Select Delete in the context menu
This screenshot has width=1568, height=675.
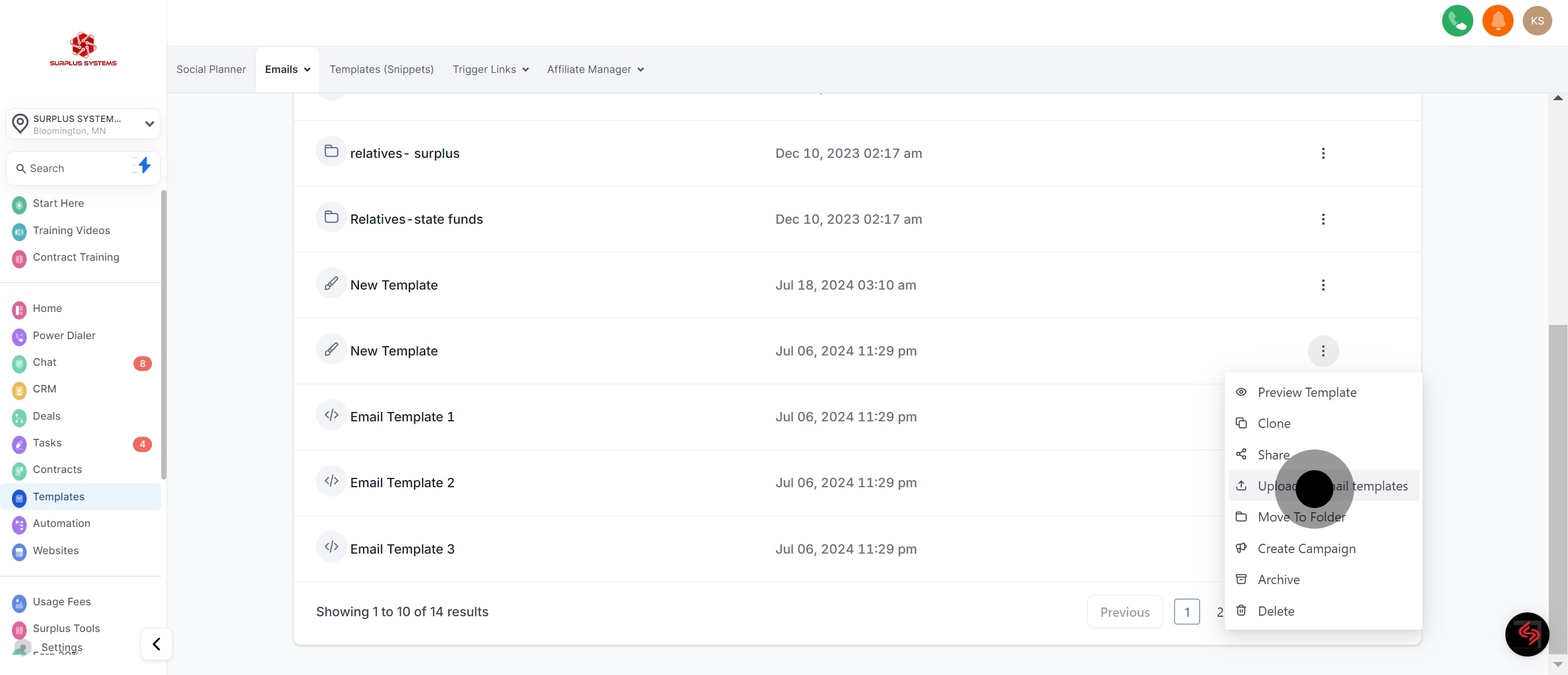point(1324,612)
